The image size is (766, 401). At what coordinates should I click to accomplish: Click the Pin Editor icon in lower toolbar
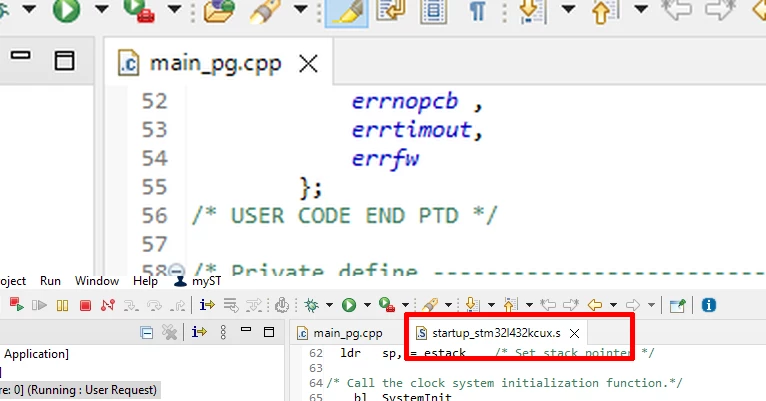[x=677, y=306]
